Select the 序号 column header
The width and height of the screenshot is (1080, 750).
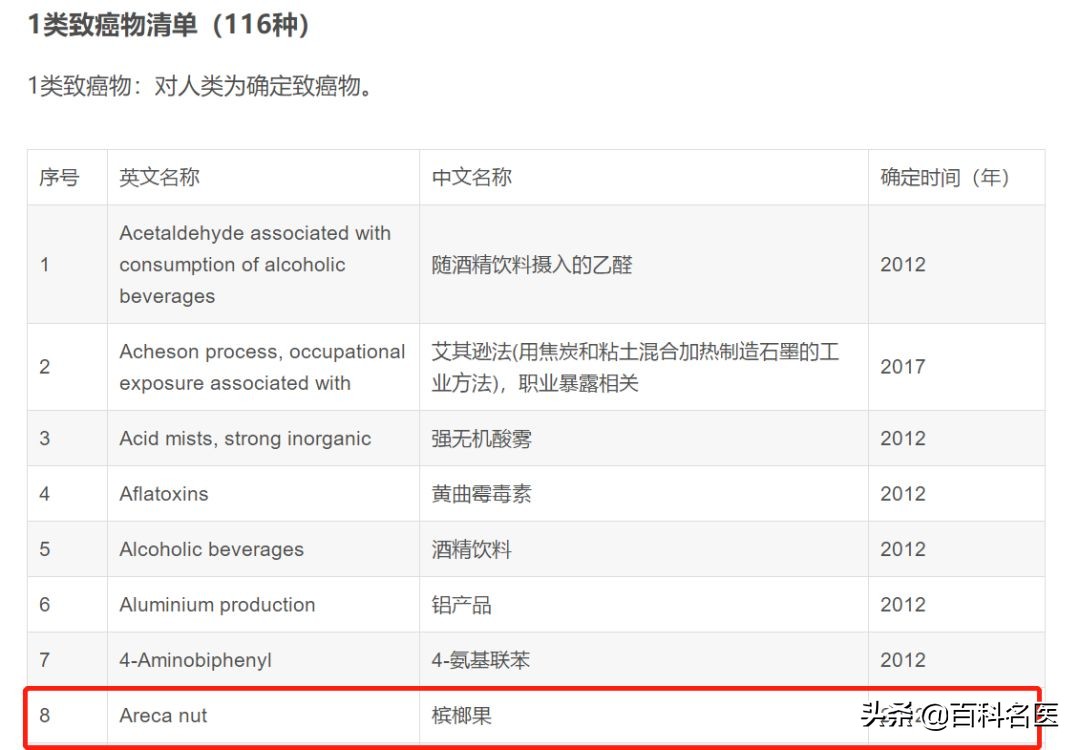point(61,177)
